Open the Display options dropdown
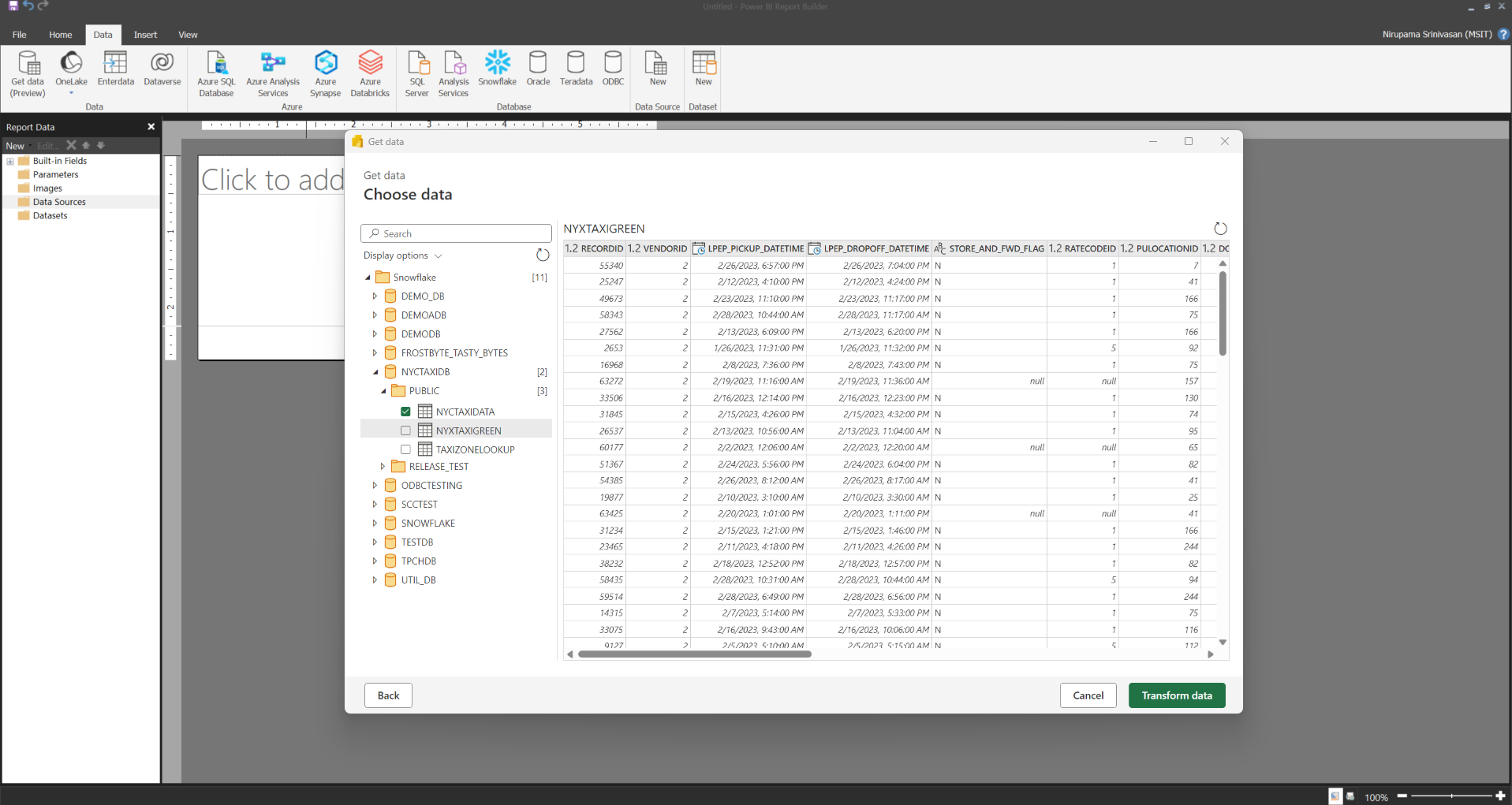This screenshot has width=1512, height=805. [x=402, y=255]
